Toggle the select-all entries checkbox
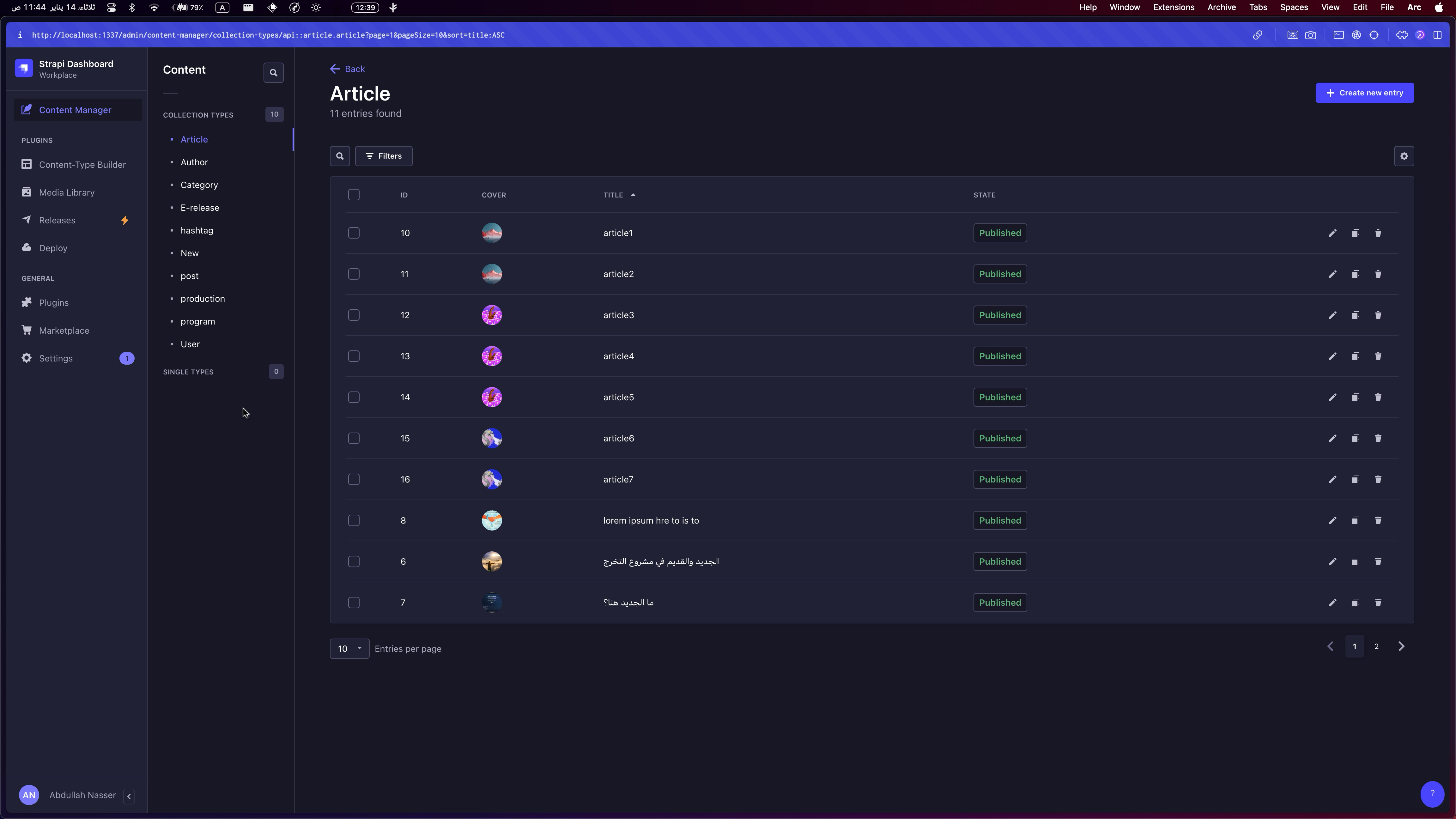The image size is (1456, 819). point(354,195)
